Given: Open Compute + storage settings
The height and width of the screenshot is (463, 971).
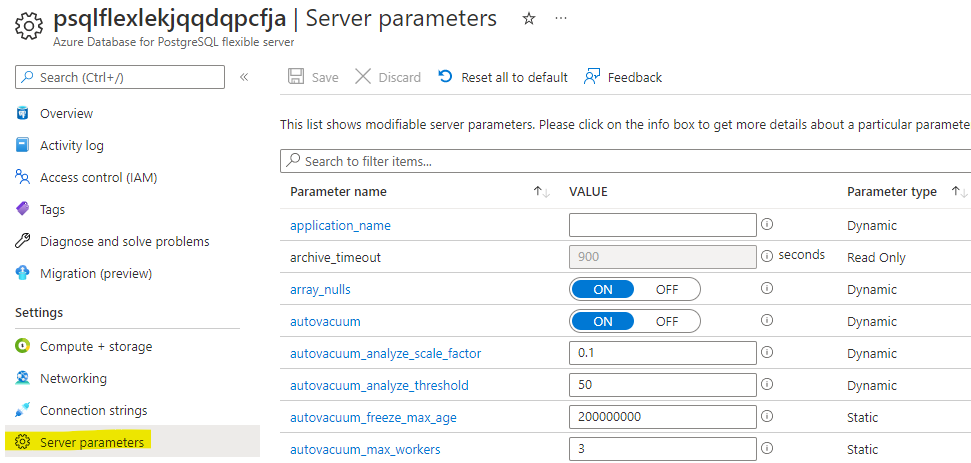Looking at the screenshot, I should [x=96, y=347].
